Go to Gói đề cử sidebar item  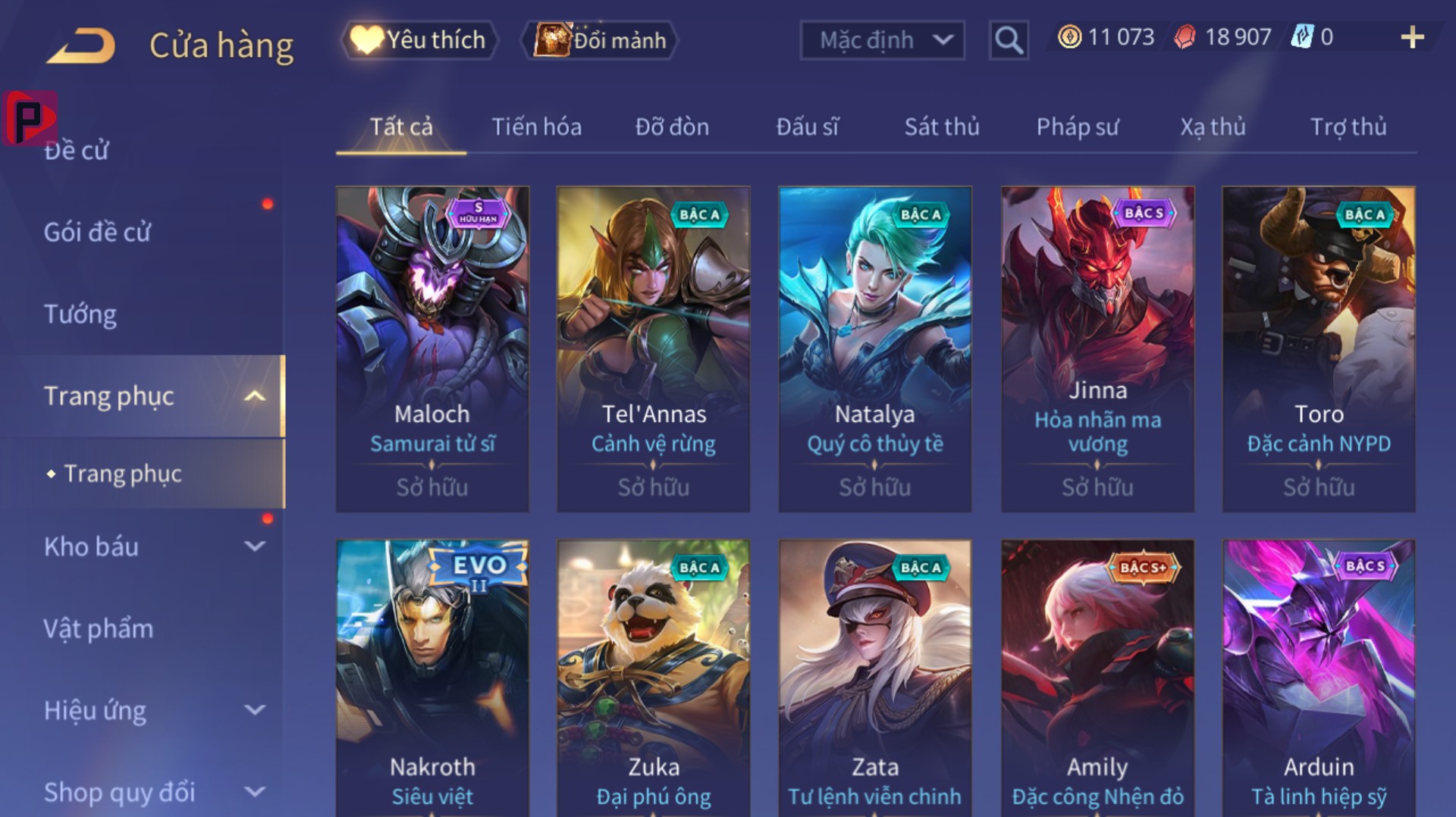point(97,232)
